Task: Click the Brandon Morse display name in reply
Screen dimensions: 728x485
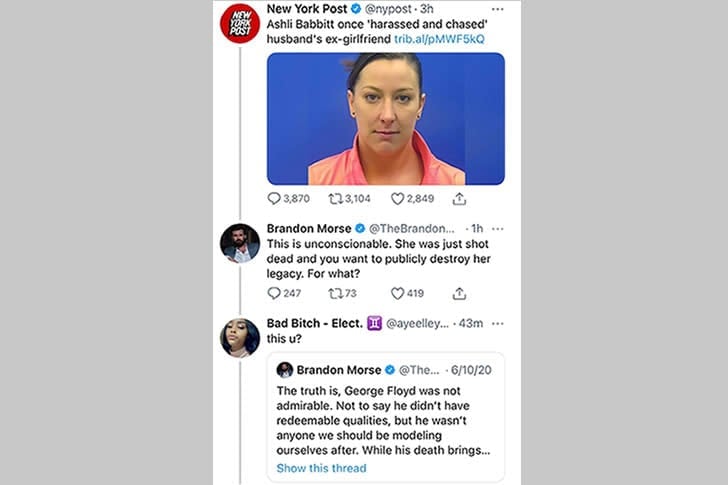Action: (309, 228)
